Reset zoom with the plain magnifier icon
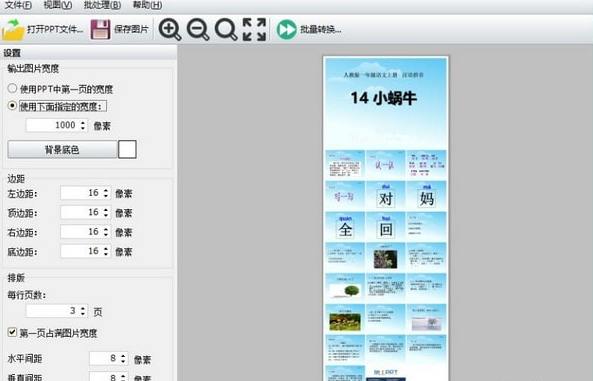Image resolution: width=593 pixels, height=381 pixels. (226, 29)
